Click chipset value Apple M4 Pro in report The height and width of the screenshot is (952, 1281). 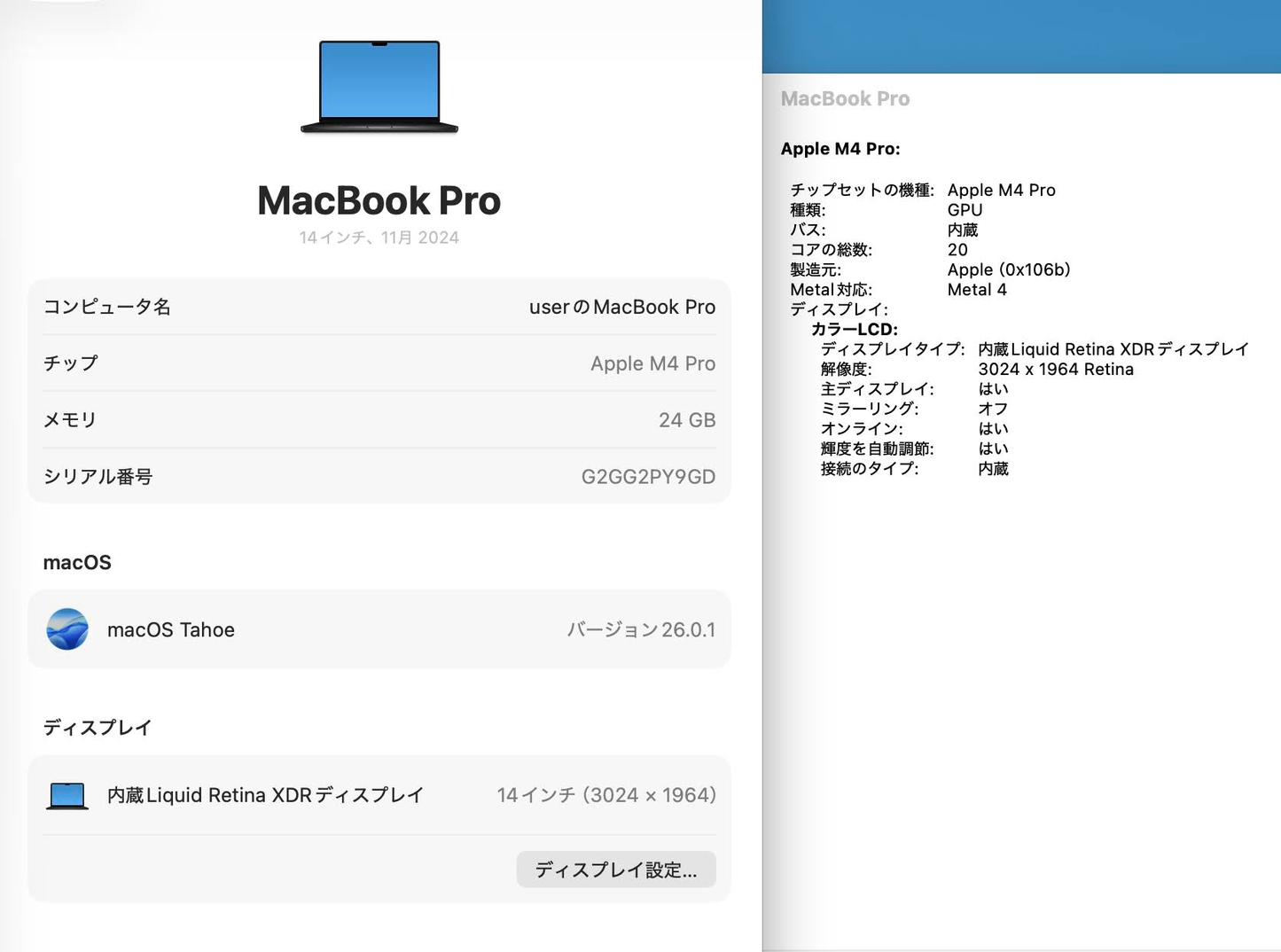pyautogui.click(x=1002, y=191)
